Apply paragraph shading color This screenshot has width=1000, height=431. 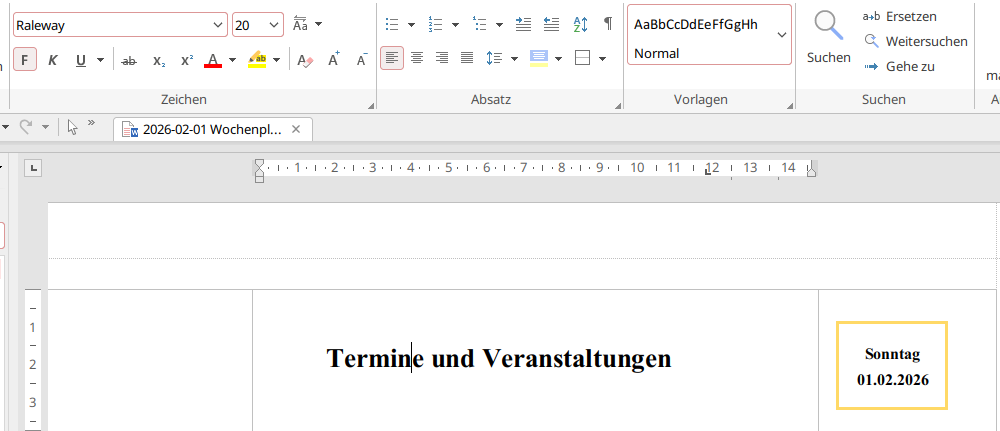[539, 59]
